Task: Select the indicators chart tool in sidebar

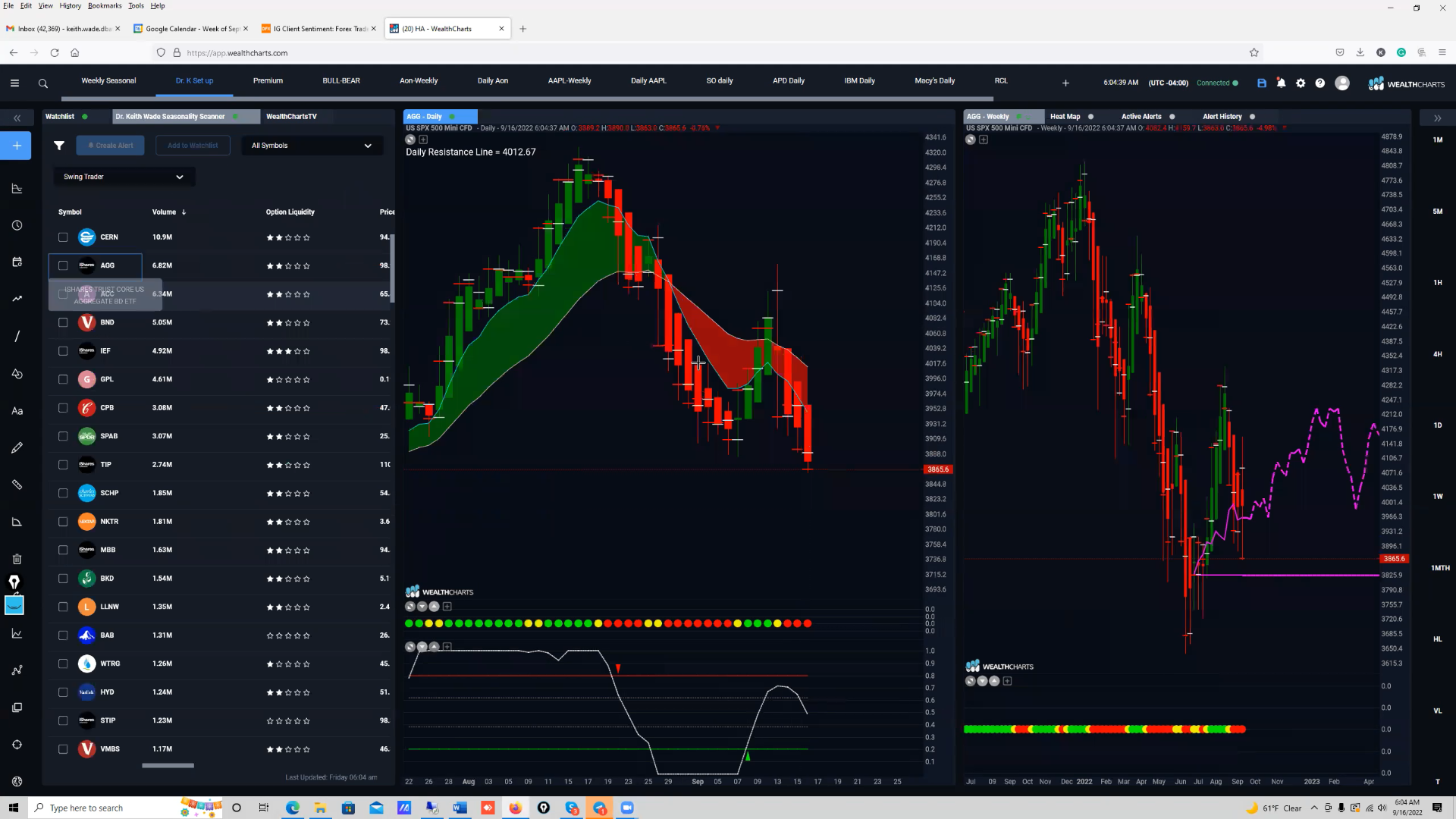Action: pos(17,188)
